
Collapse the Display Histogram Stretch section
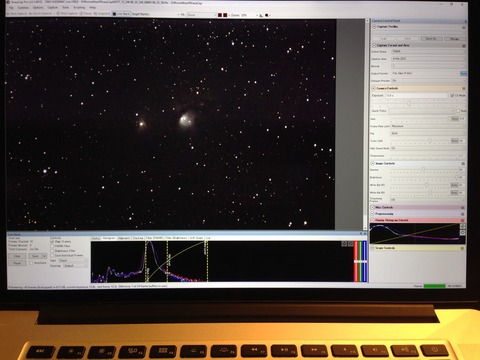372,220
